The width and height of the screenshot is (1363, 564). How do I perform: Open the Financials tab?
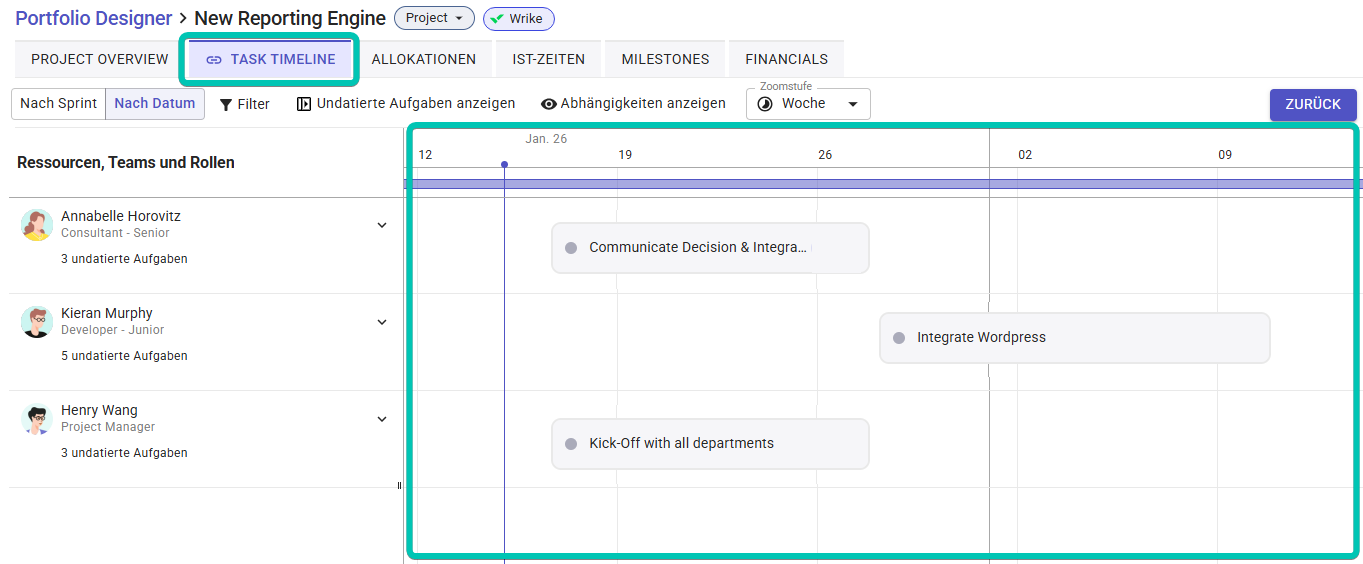tap(786, 60)
